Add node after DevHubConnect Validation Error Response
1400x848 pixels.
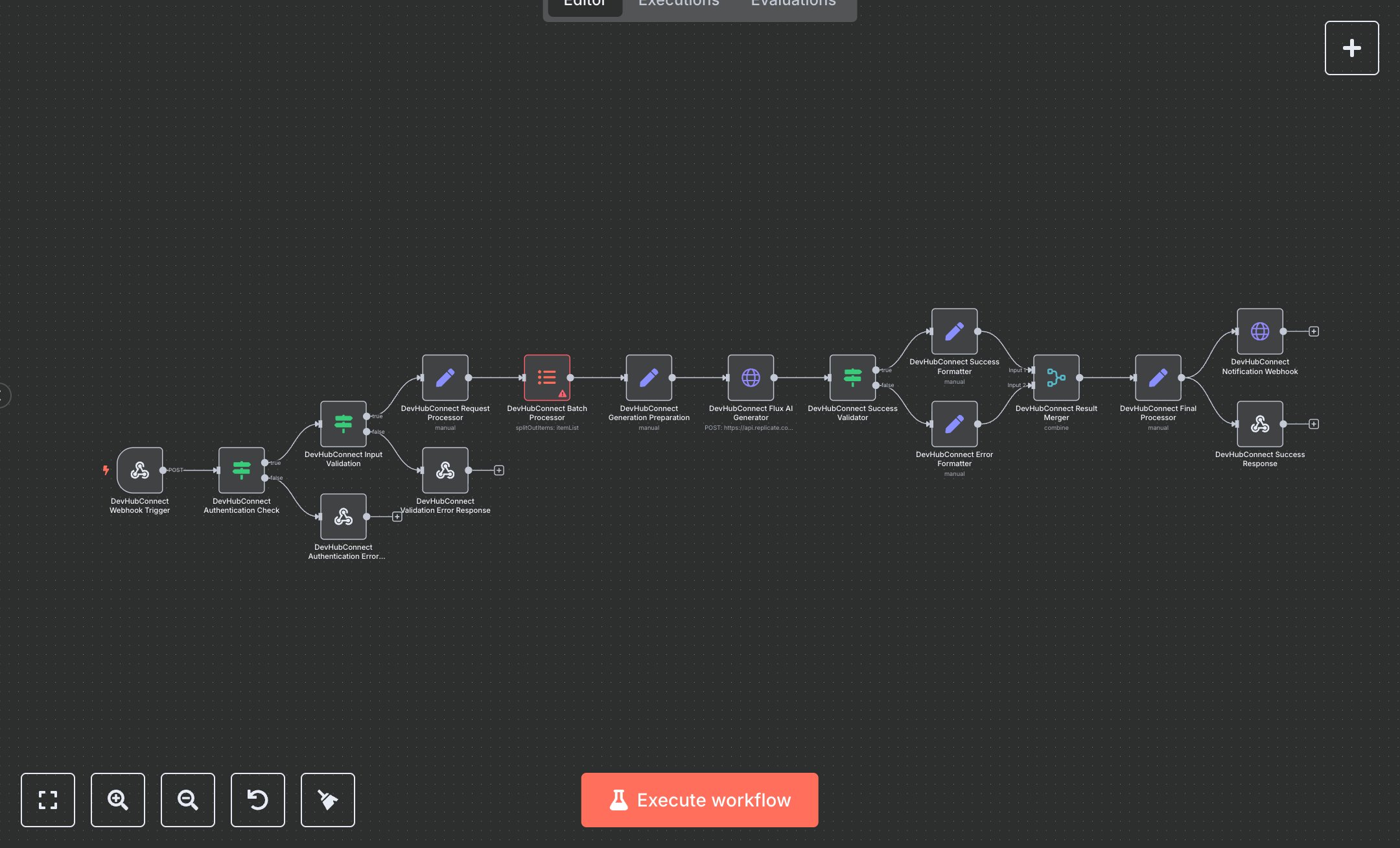coord(498,470)
